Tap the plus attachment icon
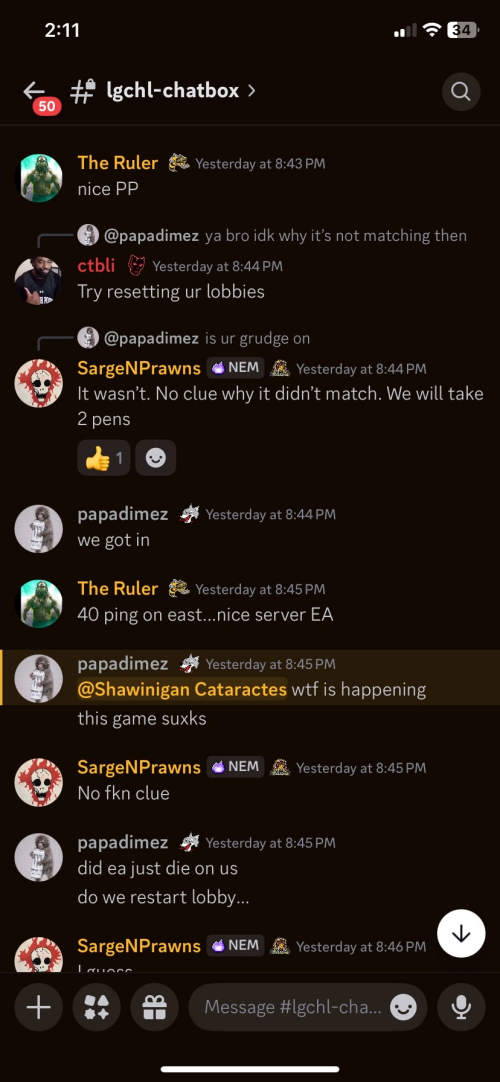Image resolution: width=500 pixels, height=1082 pixels. point(39,1007)
